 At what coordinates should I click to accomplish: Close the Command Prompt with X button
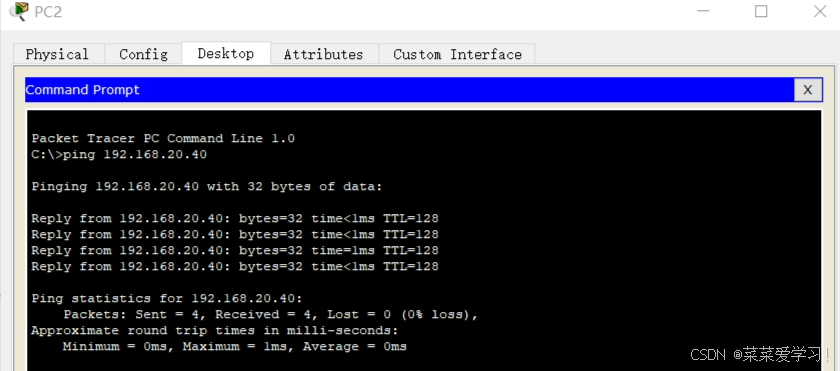pyautogui.click(x=808, y=90)
